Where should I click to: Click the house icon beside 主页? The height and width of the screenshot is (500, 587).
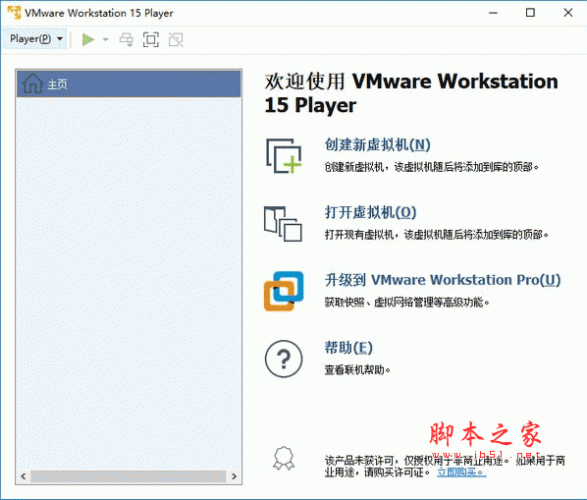click(33, 83)
